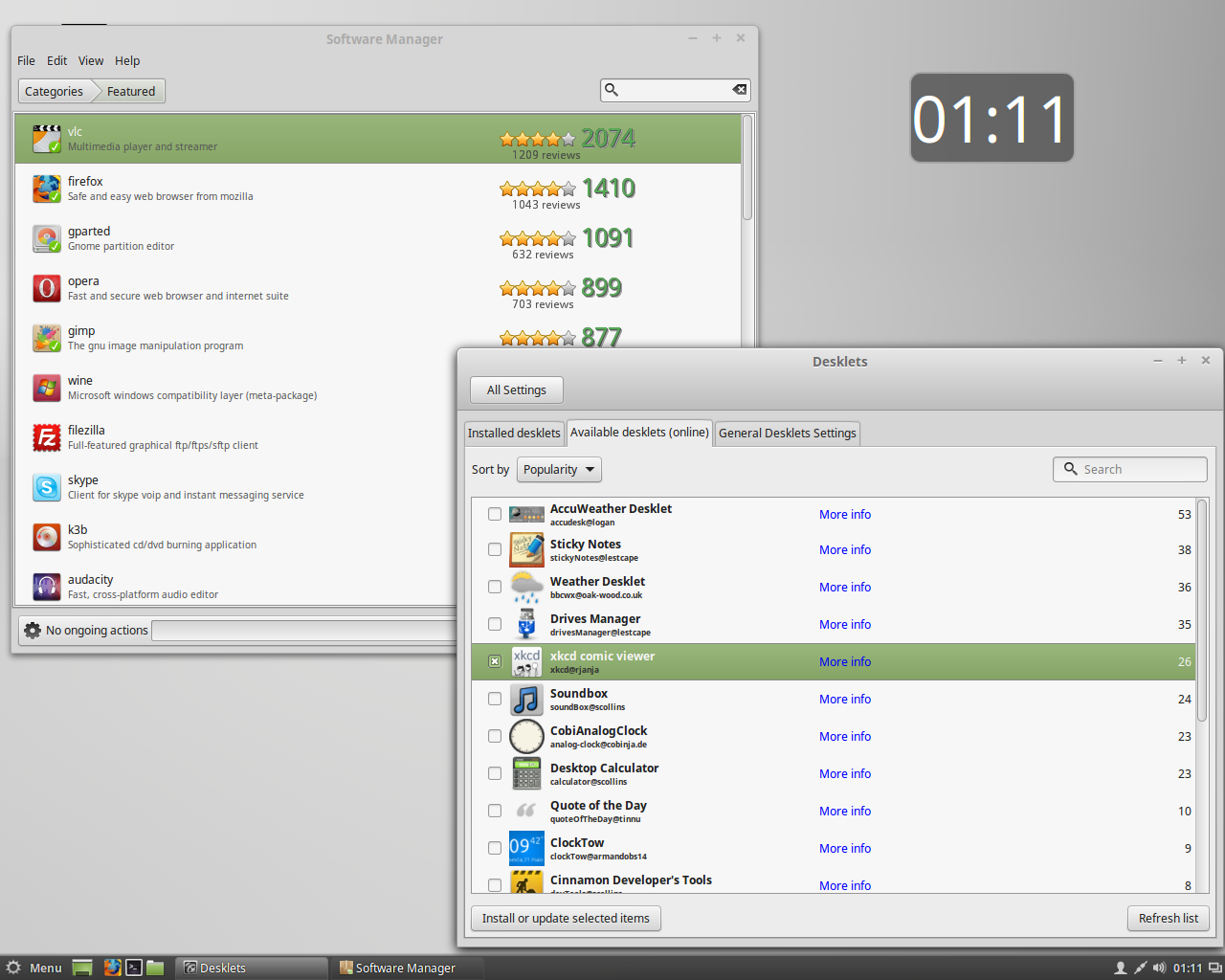Check the Soundbox desklet checkbox
Viewport: 1225px width, 980px height.
pyautogui.click(x=495, y=699)
